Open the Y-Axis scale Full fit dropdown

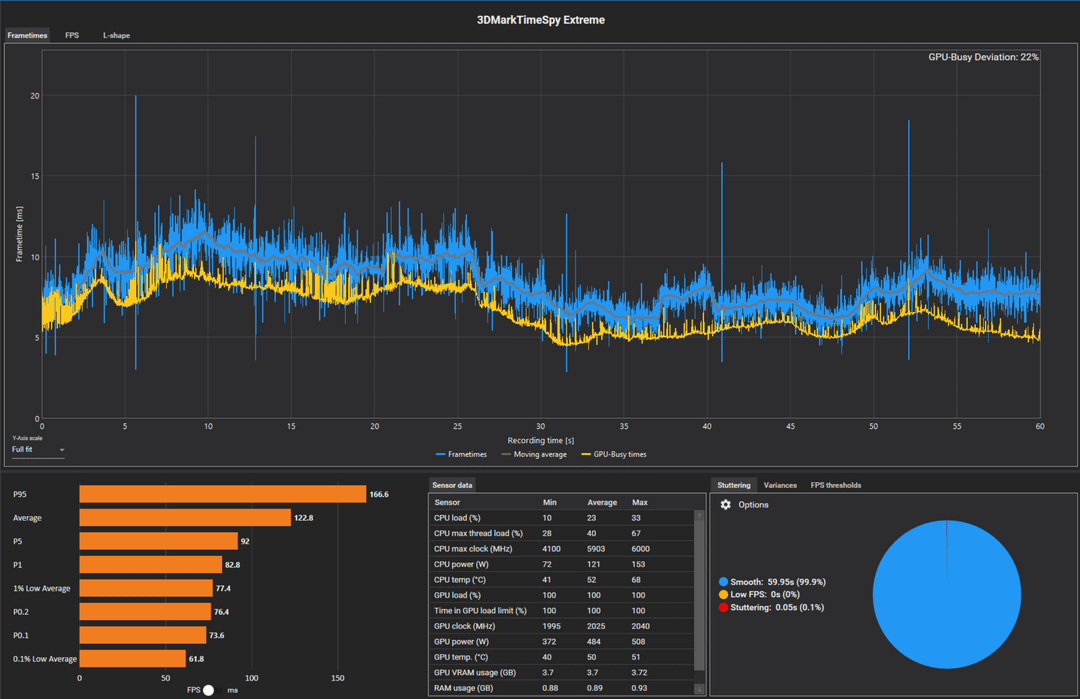38,450
